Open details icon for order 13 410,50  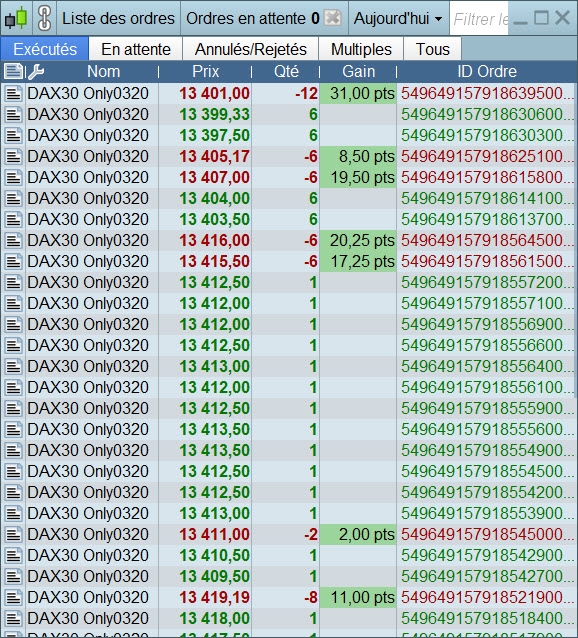(13, 555)
